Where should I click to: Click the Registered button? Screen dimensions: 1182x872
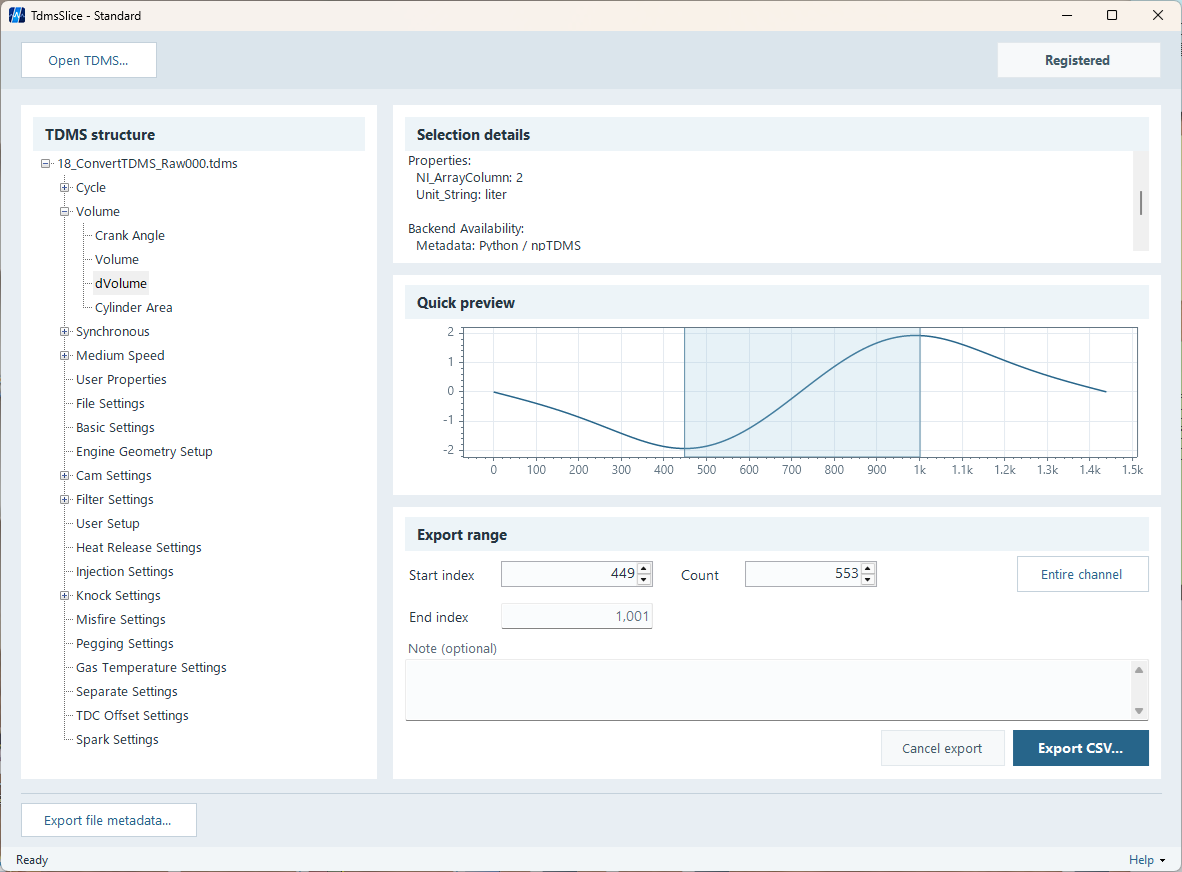1078,60
